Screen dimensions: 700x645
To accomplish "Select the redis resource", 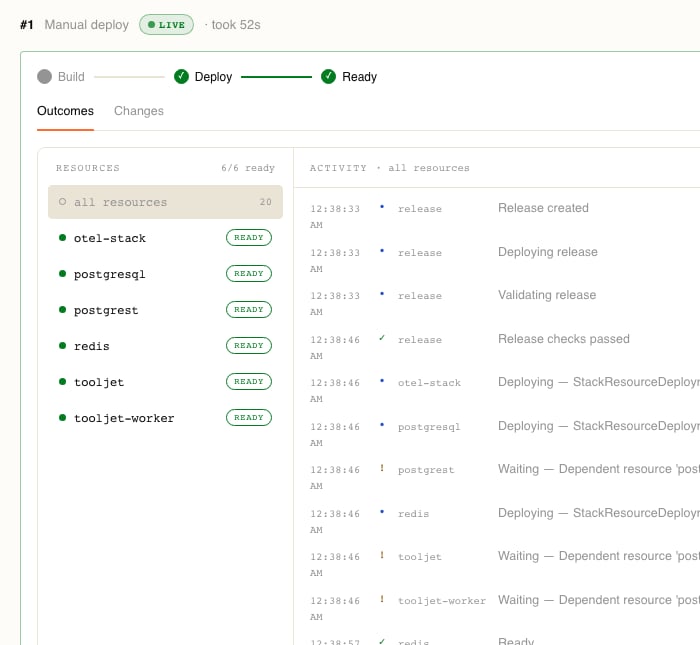I will 165,346.
